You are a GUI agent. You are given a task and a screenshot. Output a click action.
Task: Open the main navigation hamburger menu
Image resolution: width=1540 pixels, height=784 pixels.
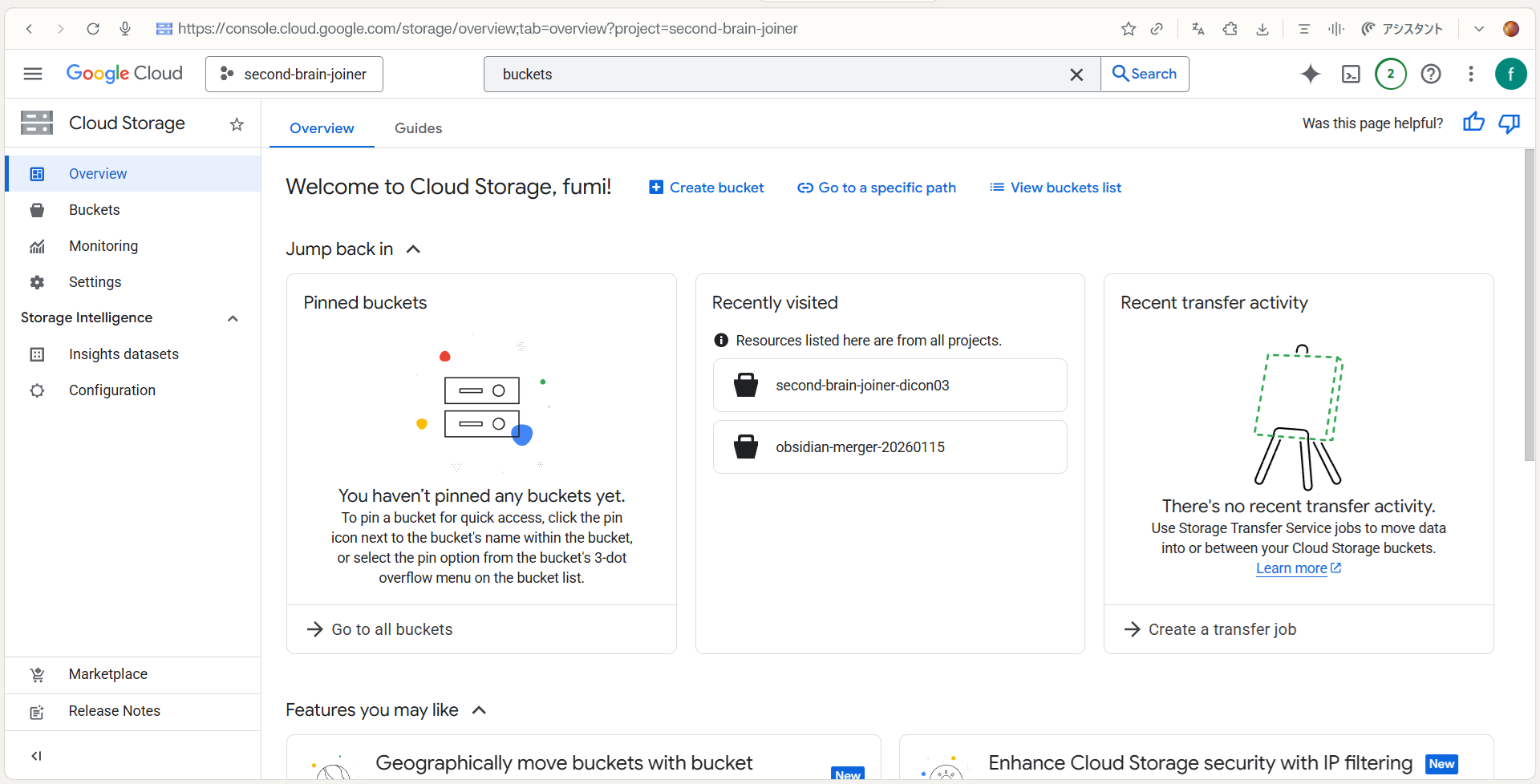[x=33, y=75]
